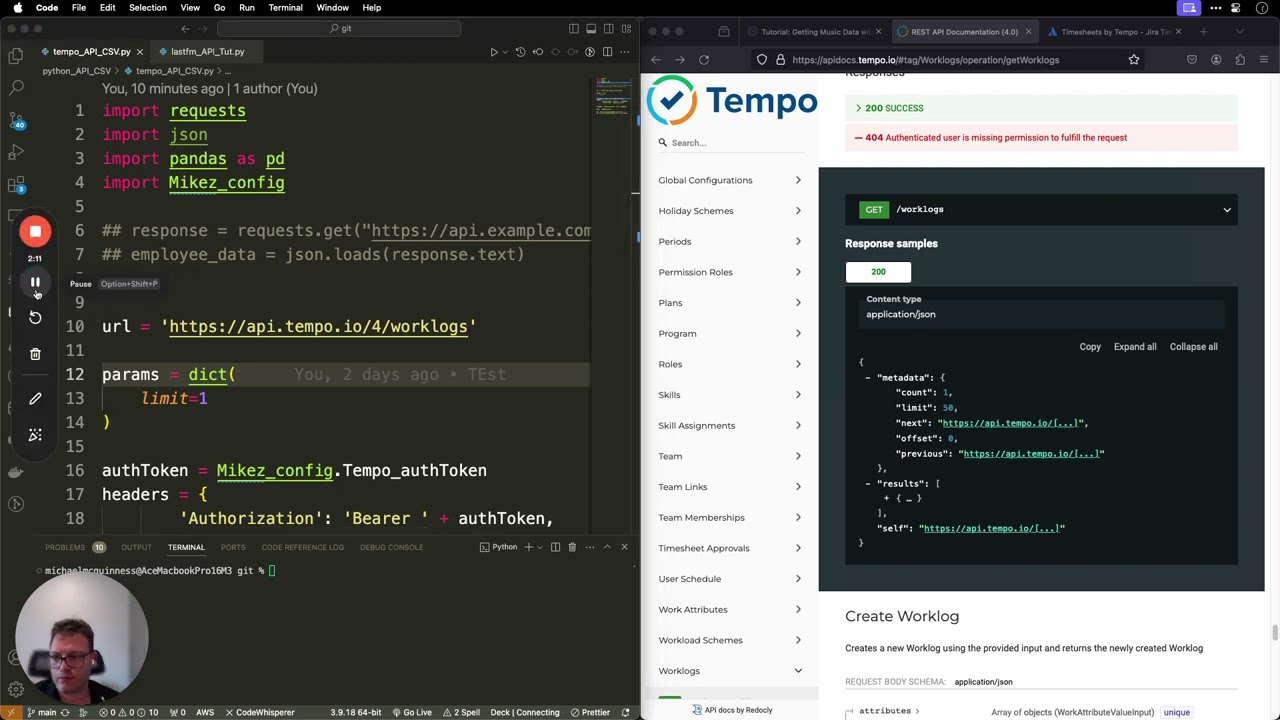Kill the terminal with trash icon
This screenshot has width=1280, height=720.
pos(572,547)
